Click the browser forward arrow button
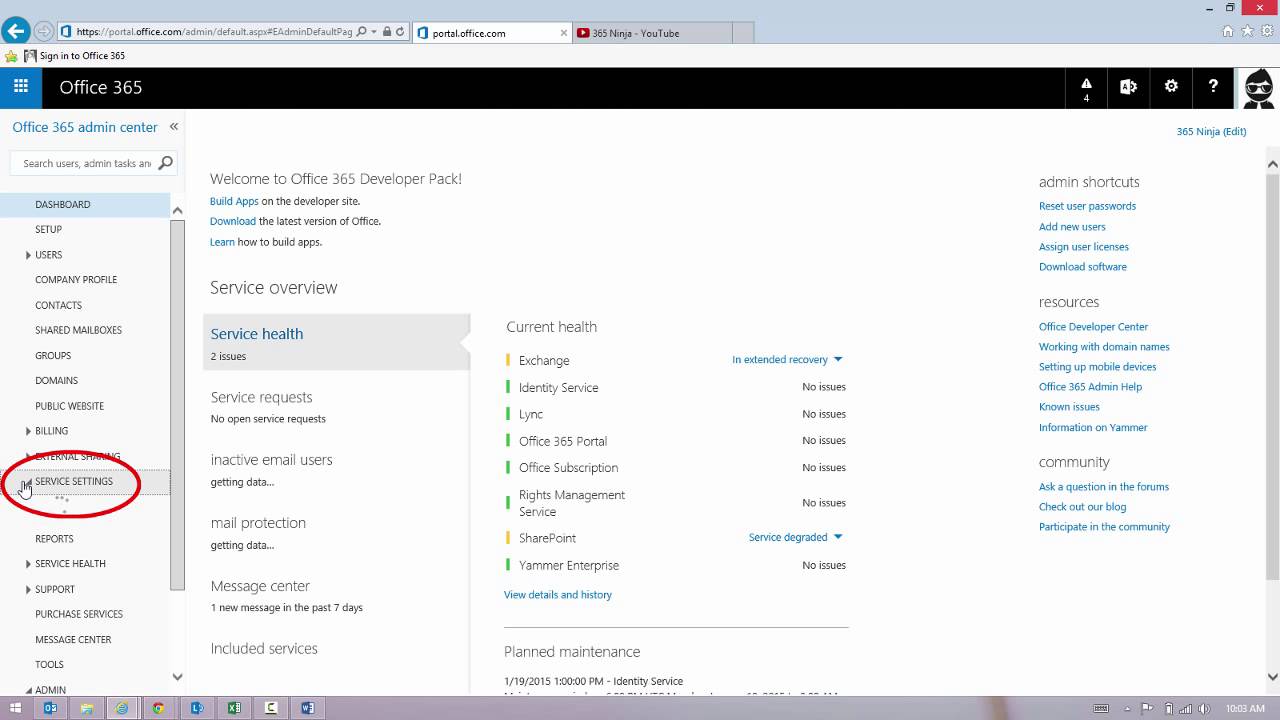1280x720 pixels. pos(44,32)
